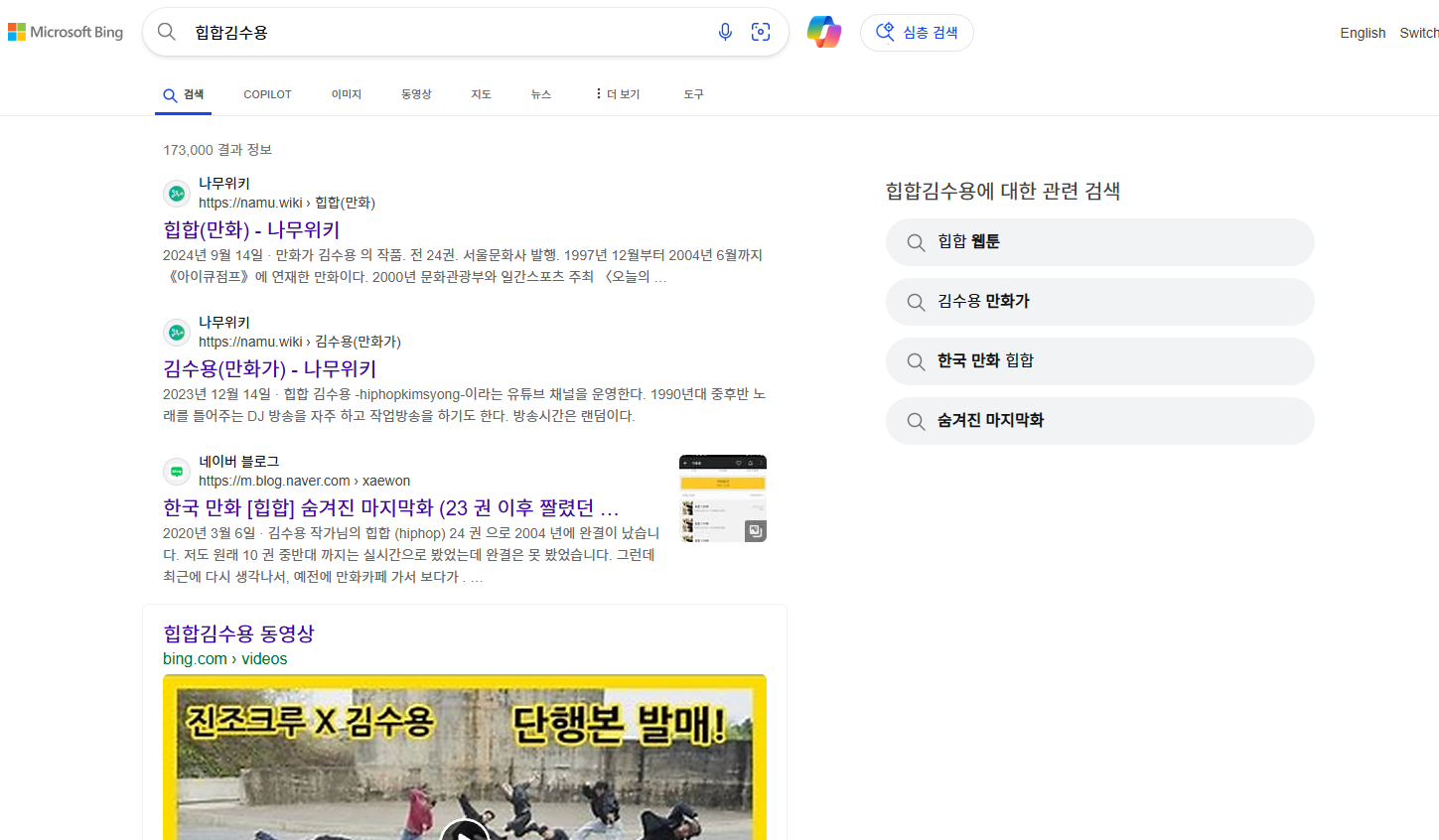The image size is (1439, 840).
Task: Open the 힙합(만화) - 나무위키 result
Action: 251,229
